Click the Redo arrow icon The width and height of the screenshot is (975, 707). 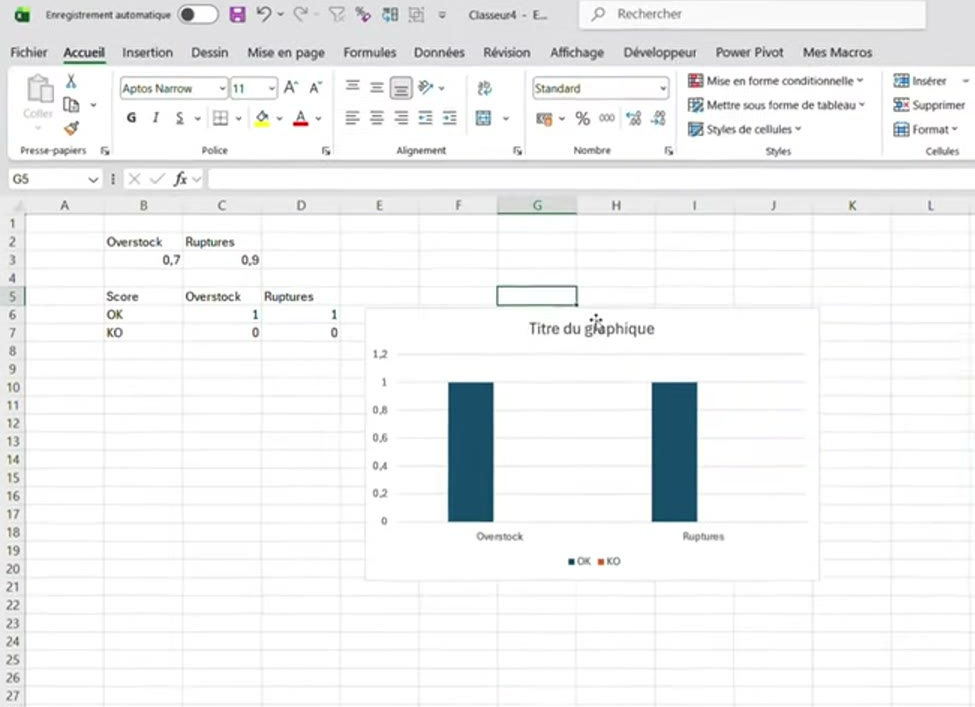tap(300, 14)
